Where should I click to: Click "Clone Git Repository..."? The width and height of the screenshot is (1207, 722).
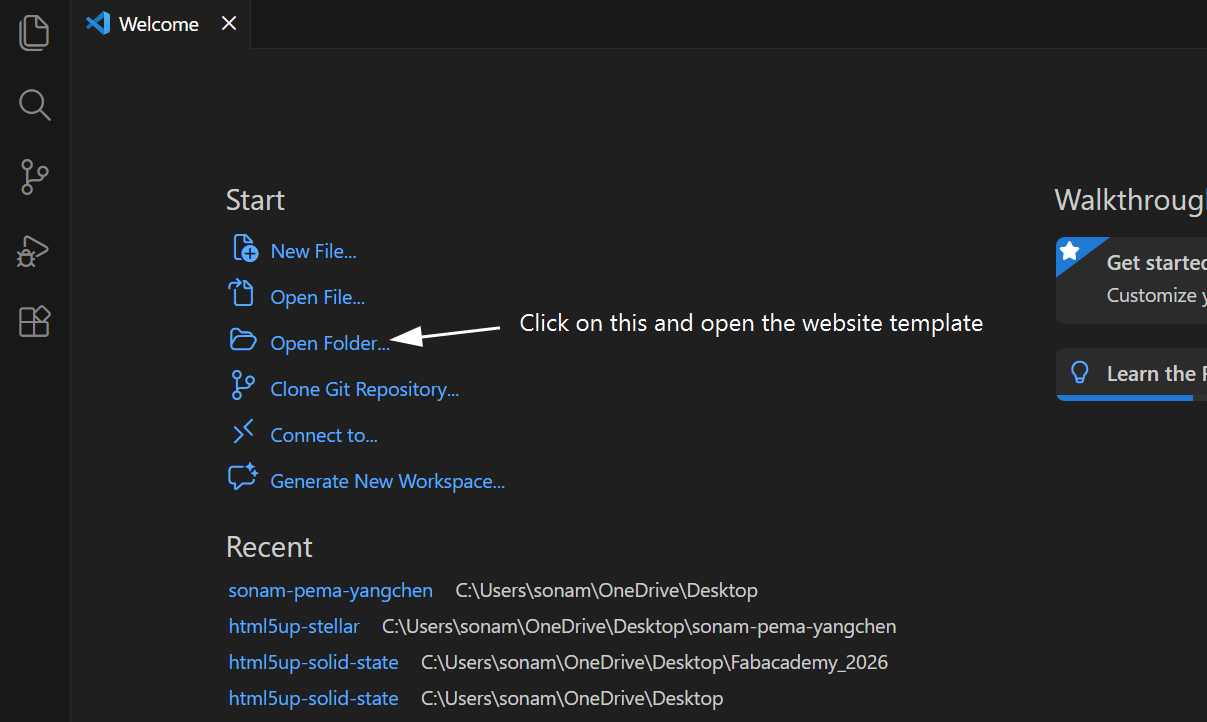[x=364, y=388]
